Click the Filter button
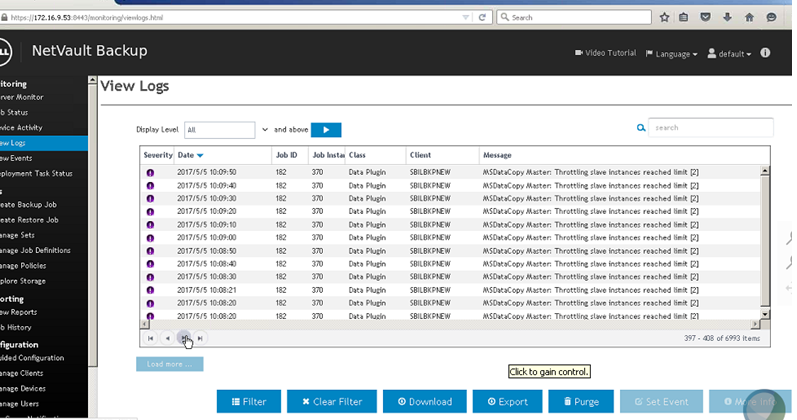The width and height of the screenshot is (797, 420). tap(249, 402)
